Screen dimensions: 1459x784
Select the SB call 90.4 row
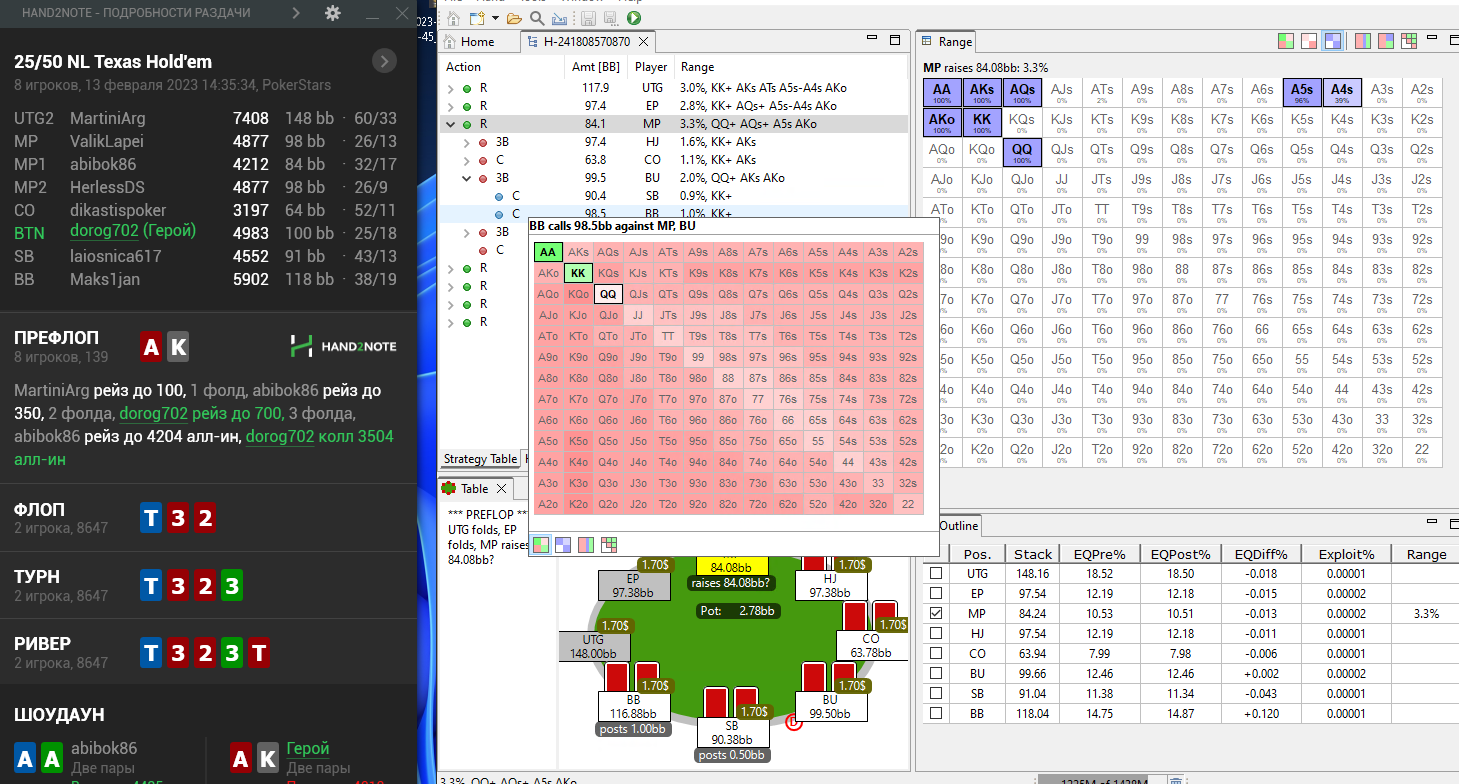coord(675,196)
